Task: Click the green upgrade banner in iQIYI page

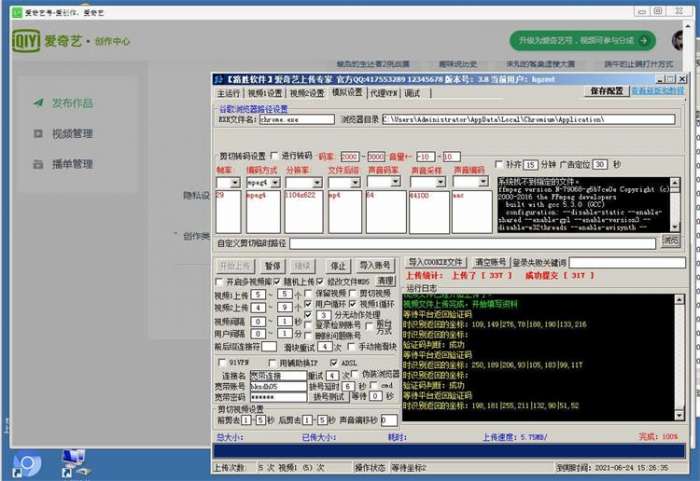Action: pos(583,41)
